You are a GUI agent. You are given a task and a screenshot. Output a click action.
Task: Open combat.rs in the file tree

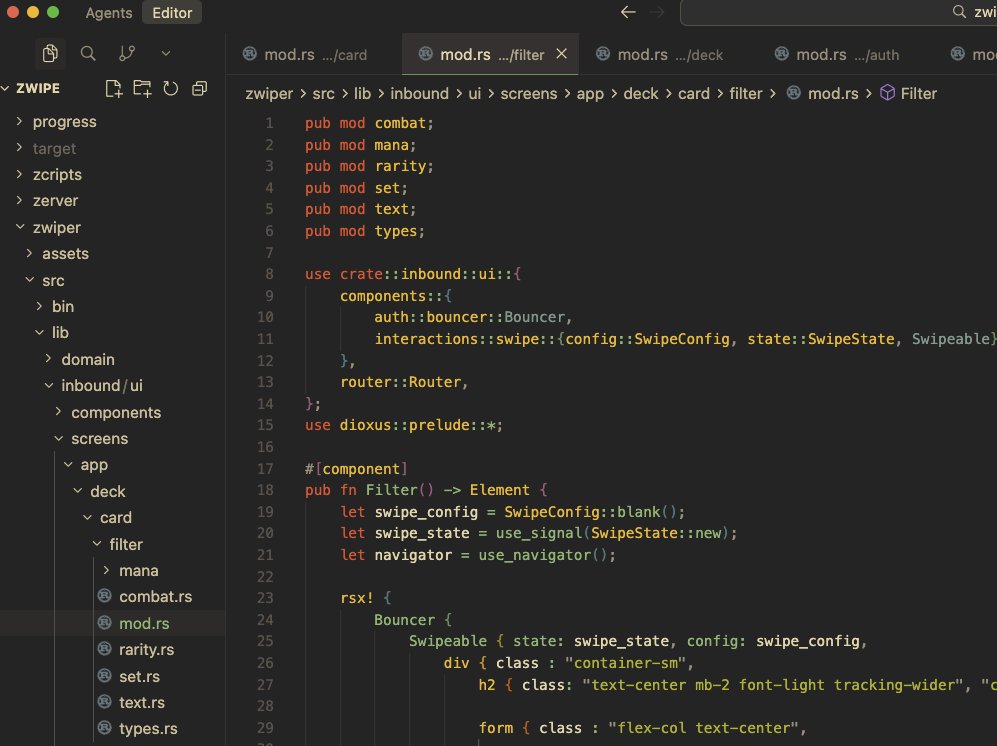[155, 597]
